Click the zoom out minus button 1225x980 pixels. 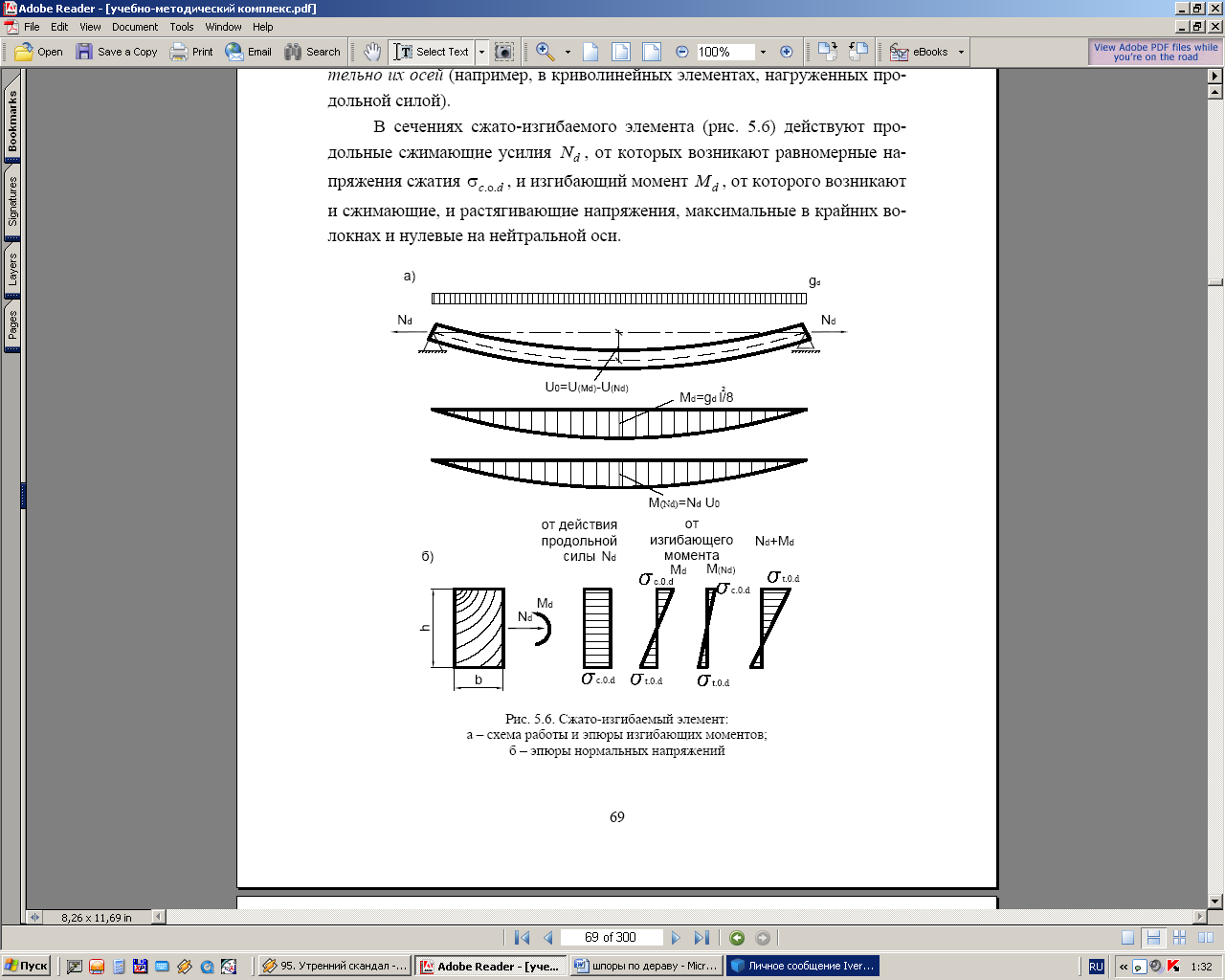[x=682, y=52]
